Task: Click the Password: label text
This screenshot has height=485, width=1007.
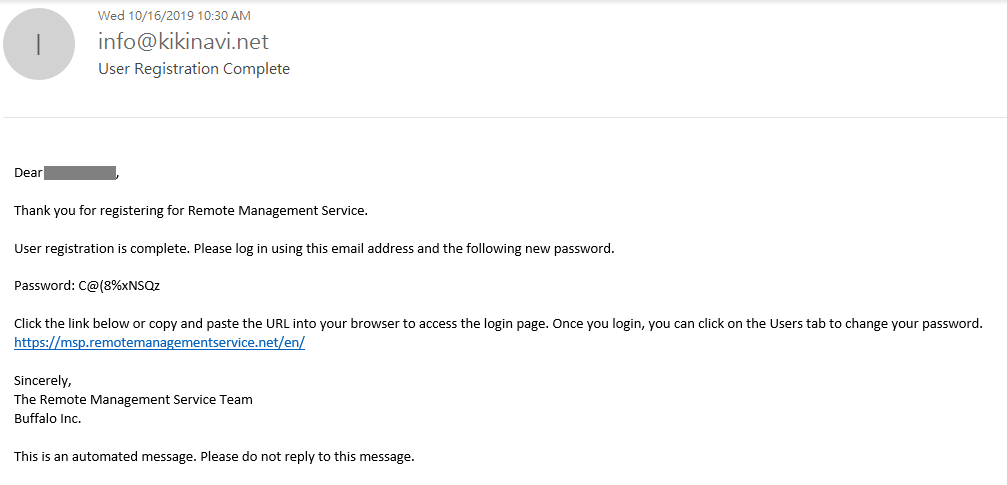Action: tap(44, 285)
